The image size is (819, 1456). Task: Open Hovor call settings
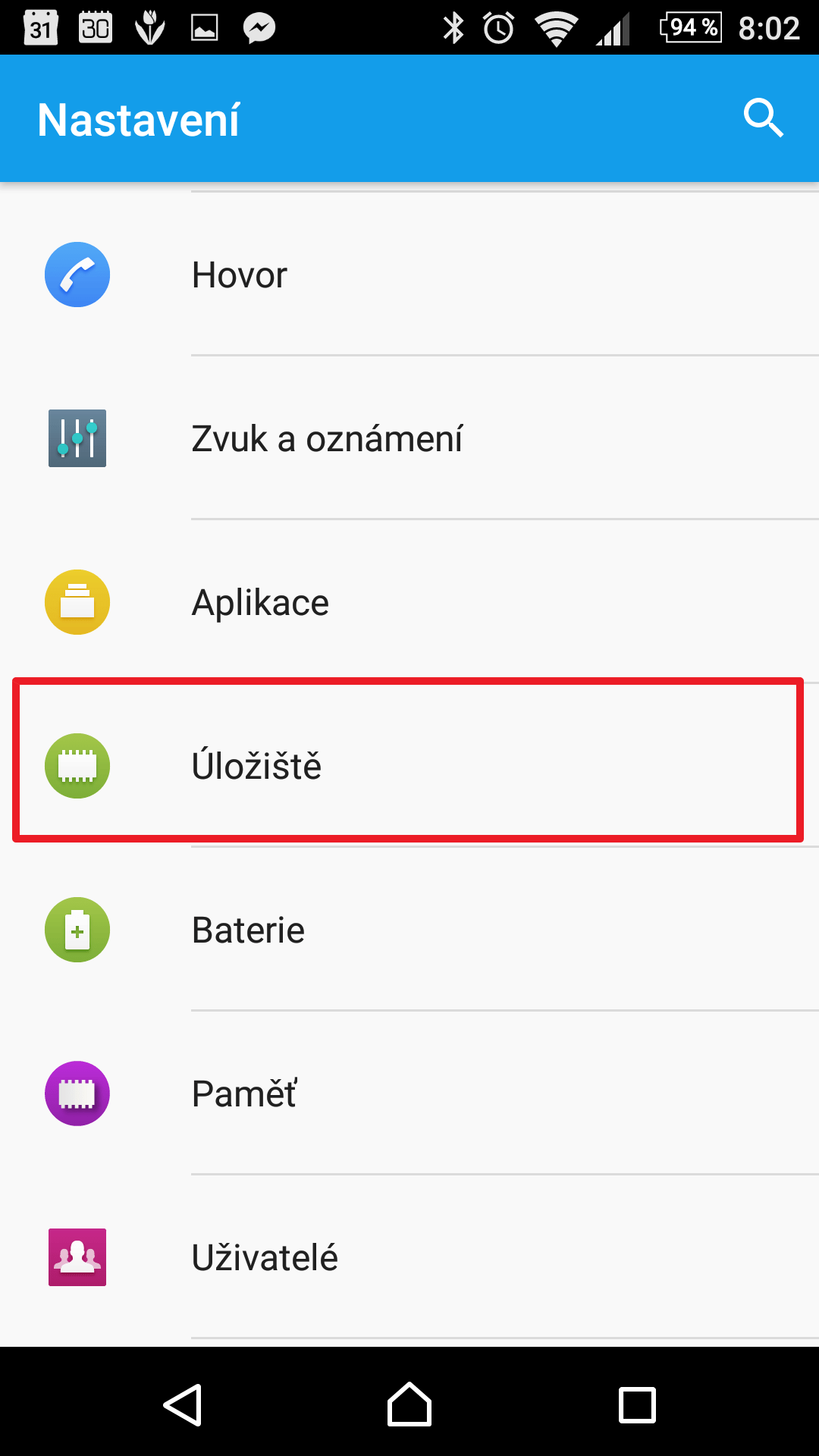point(409,275)
